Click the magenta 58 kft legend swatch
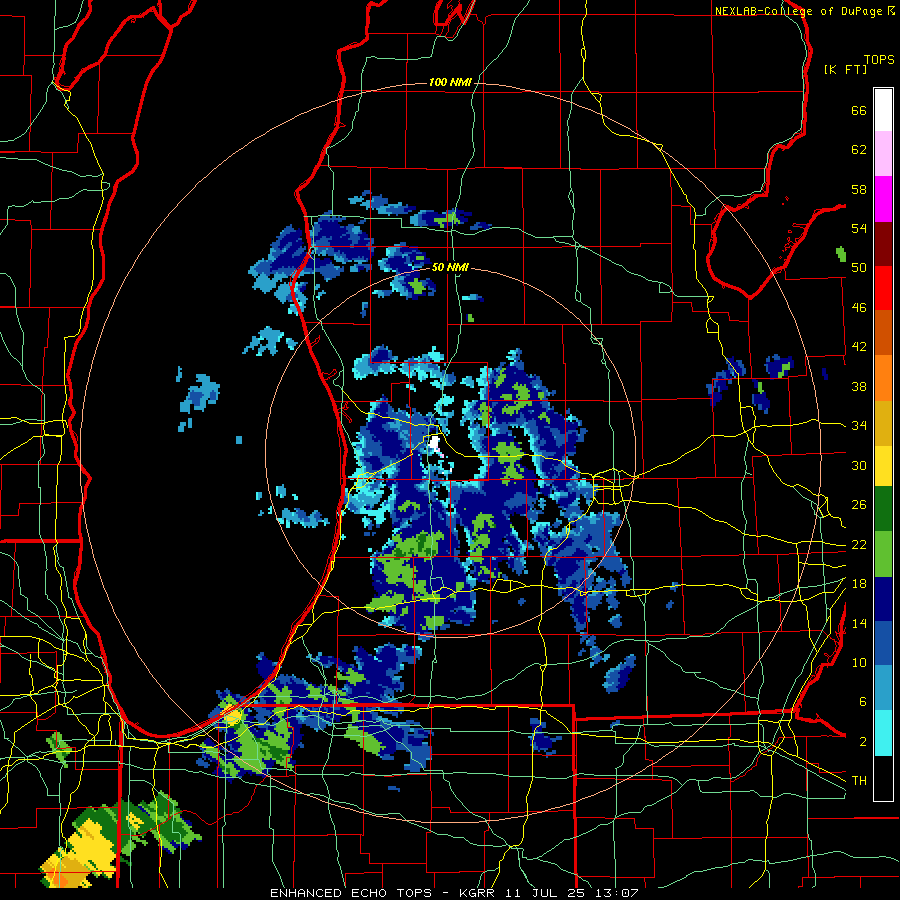This screenshot has width=900, height=900. tap(883, 199)
